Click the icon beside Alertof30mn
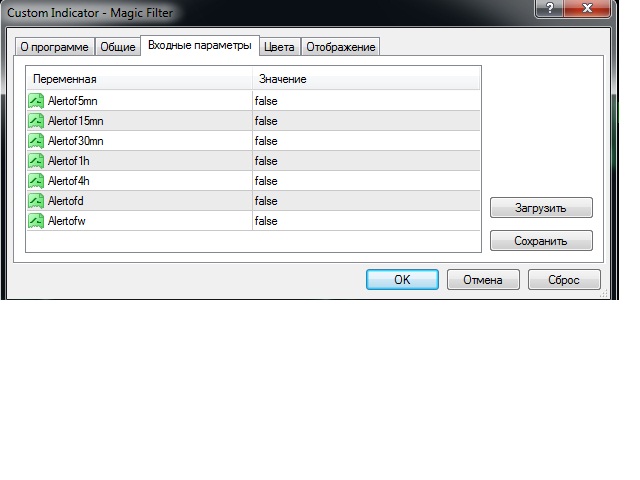 [36, 141]
